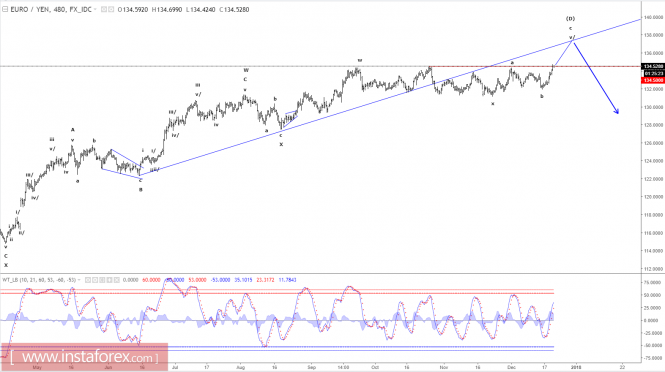
Task: Click the second WT_LB legend control icon
Action: coord(95,280)
